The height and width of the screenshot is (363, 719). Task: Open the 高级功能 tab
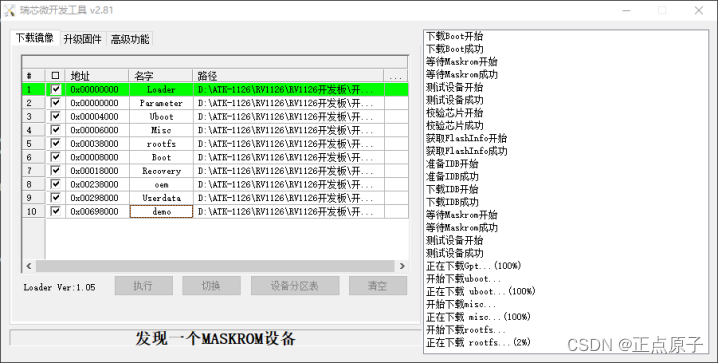130,39
